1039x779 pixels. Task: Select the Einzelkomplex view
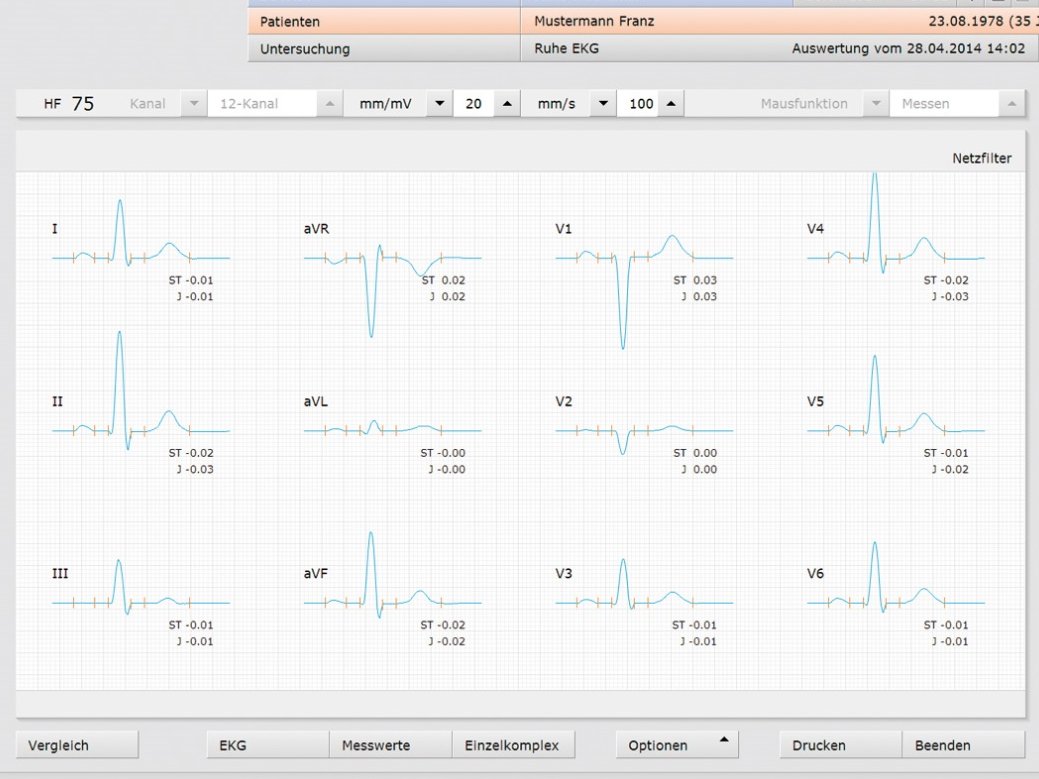click(x=513, y=745)
